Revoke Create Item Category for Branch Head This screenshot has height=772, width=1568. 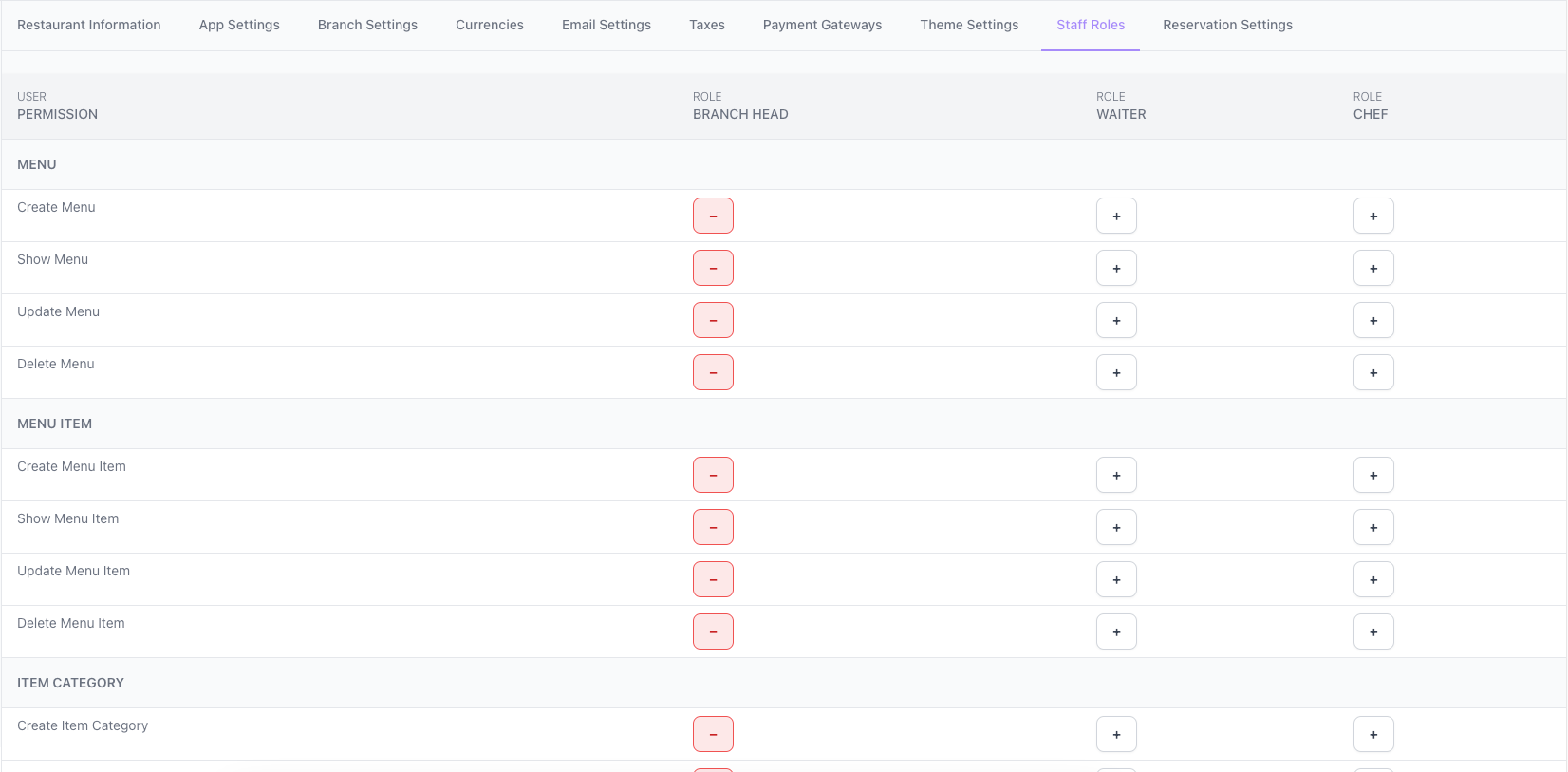click(713, 734)
